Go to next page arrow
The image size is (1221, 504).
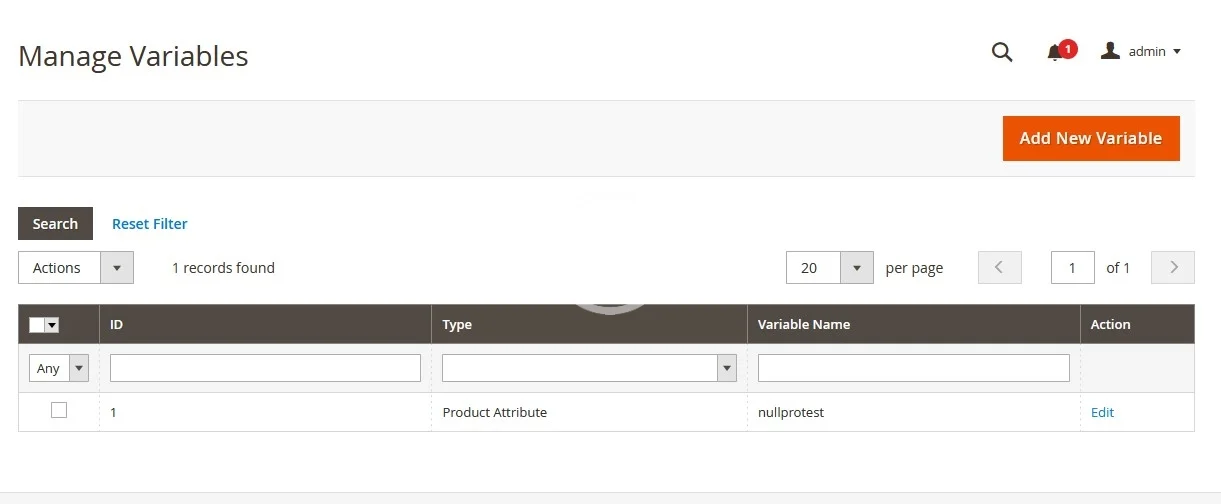tap(1173, 268)
